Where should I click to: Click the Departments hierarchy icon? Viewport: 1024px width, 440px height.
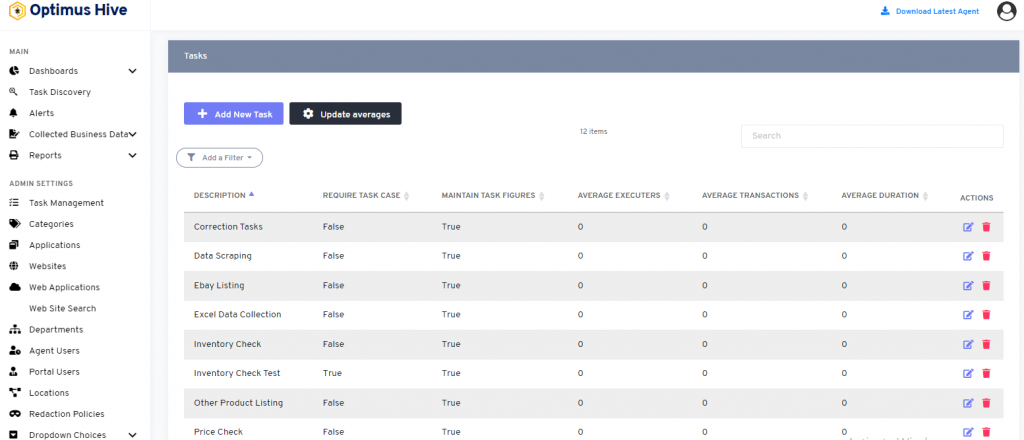coord(14,330)
